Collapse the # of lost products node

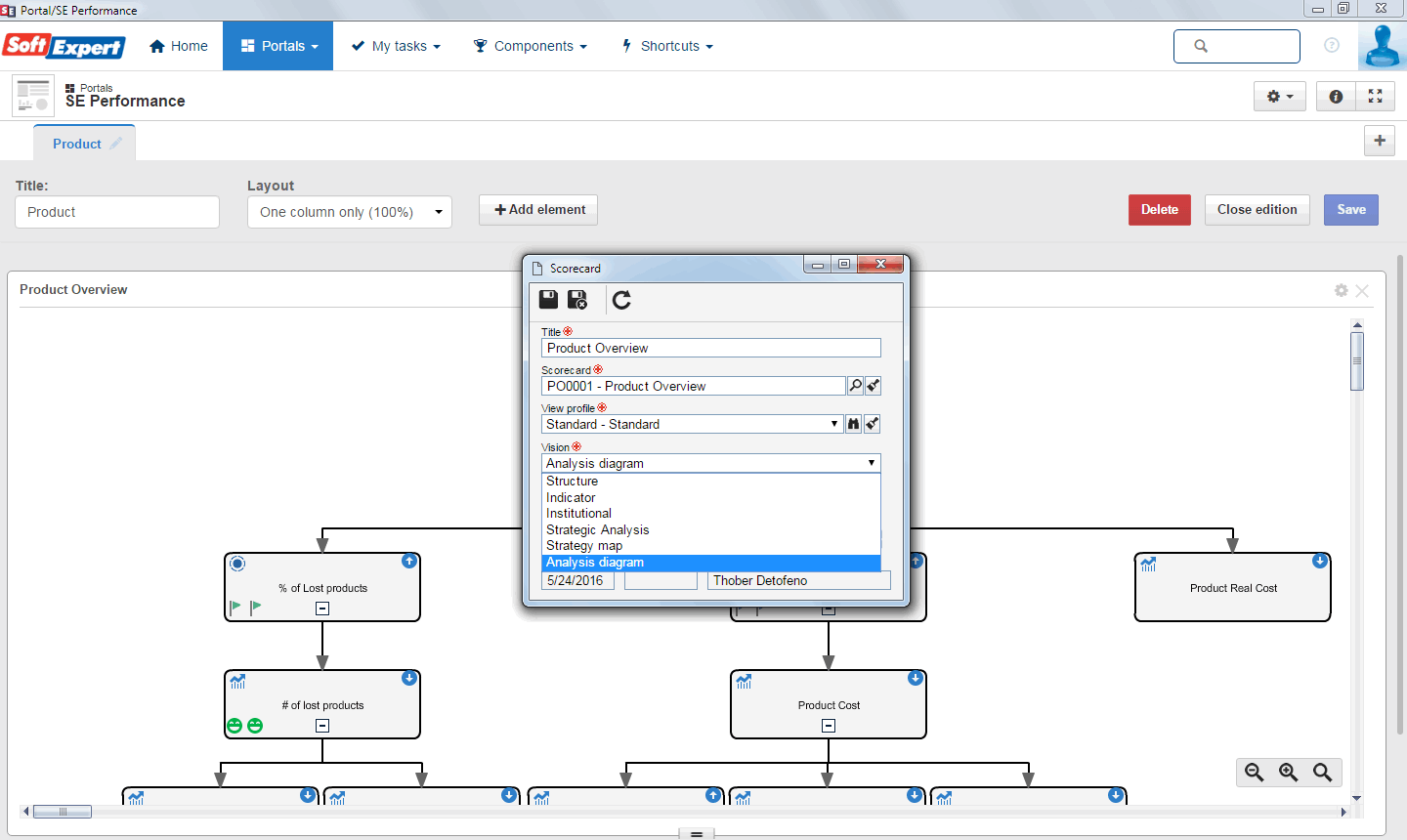pos(322,726)
